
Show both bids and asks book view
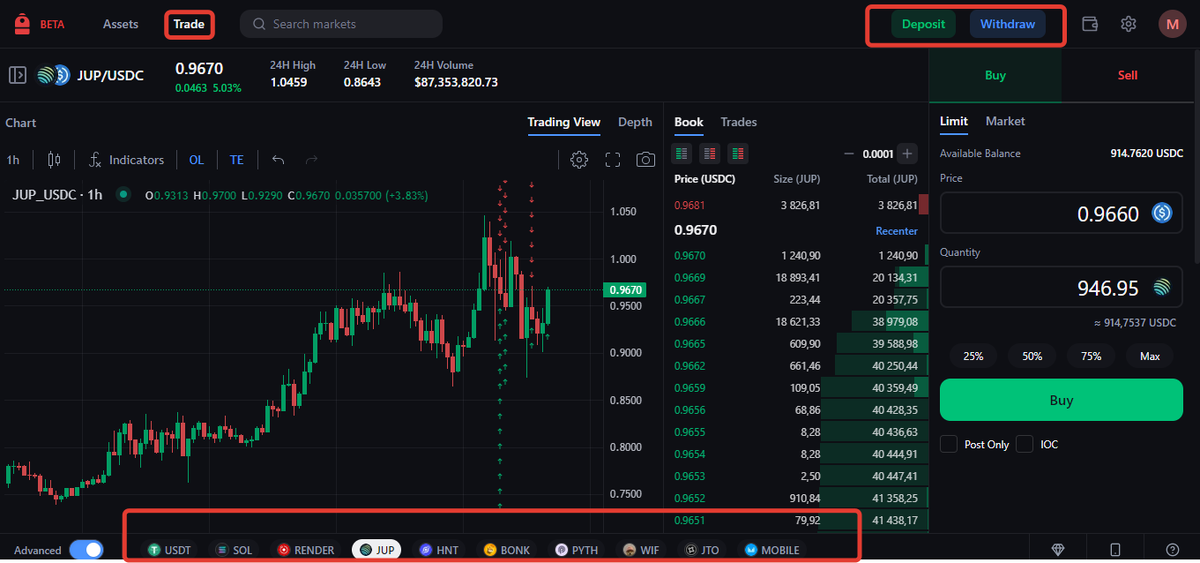[x=682, y=154]
